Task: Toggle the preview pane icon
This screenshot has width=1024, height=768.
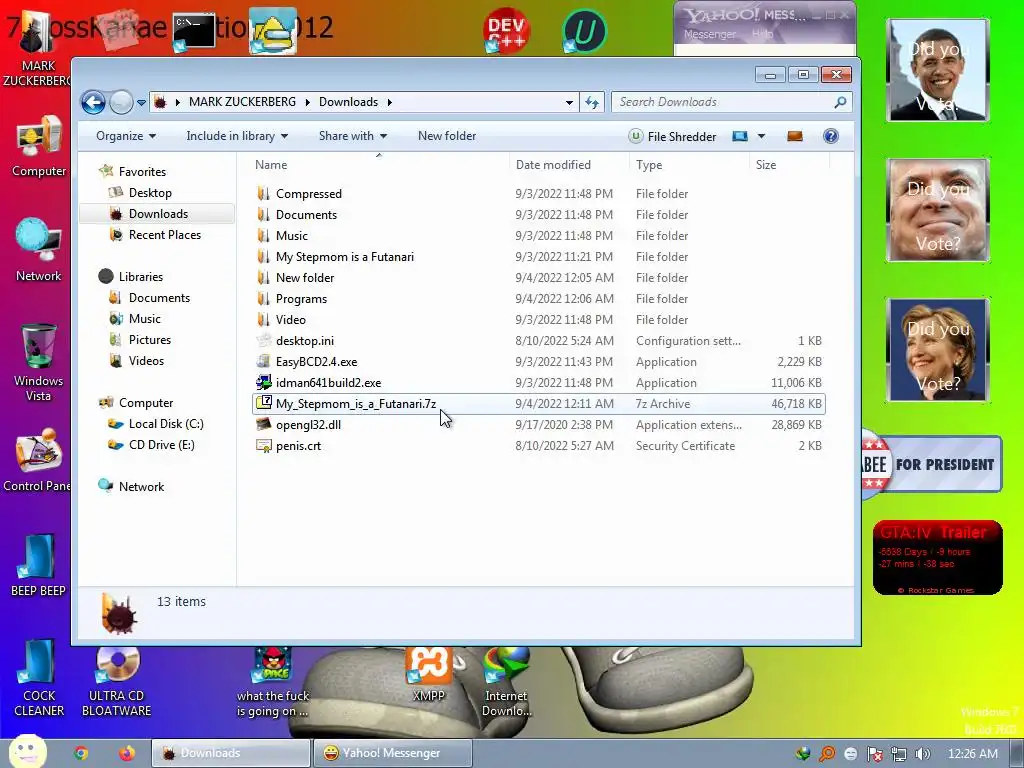Action: 795,136
